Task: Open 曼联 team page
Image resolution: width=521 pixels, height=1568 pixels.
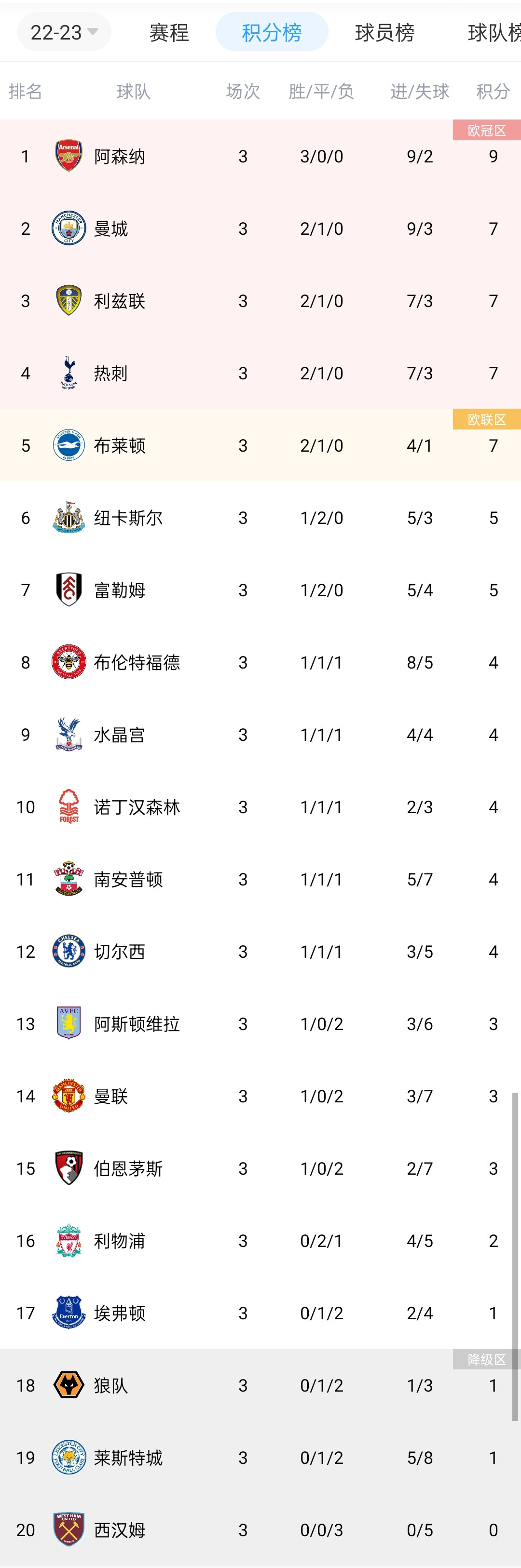Action: [111, 1096]
